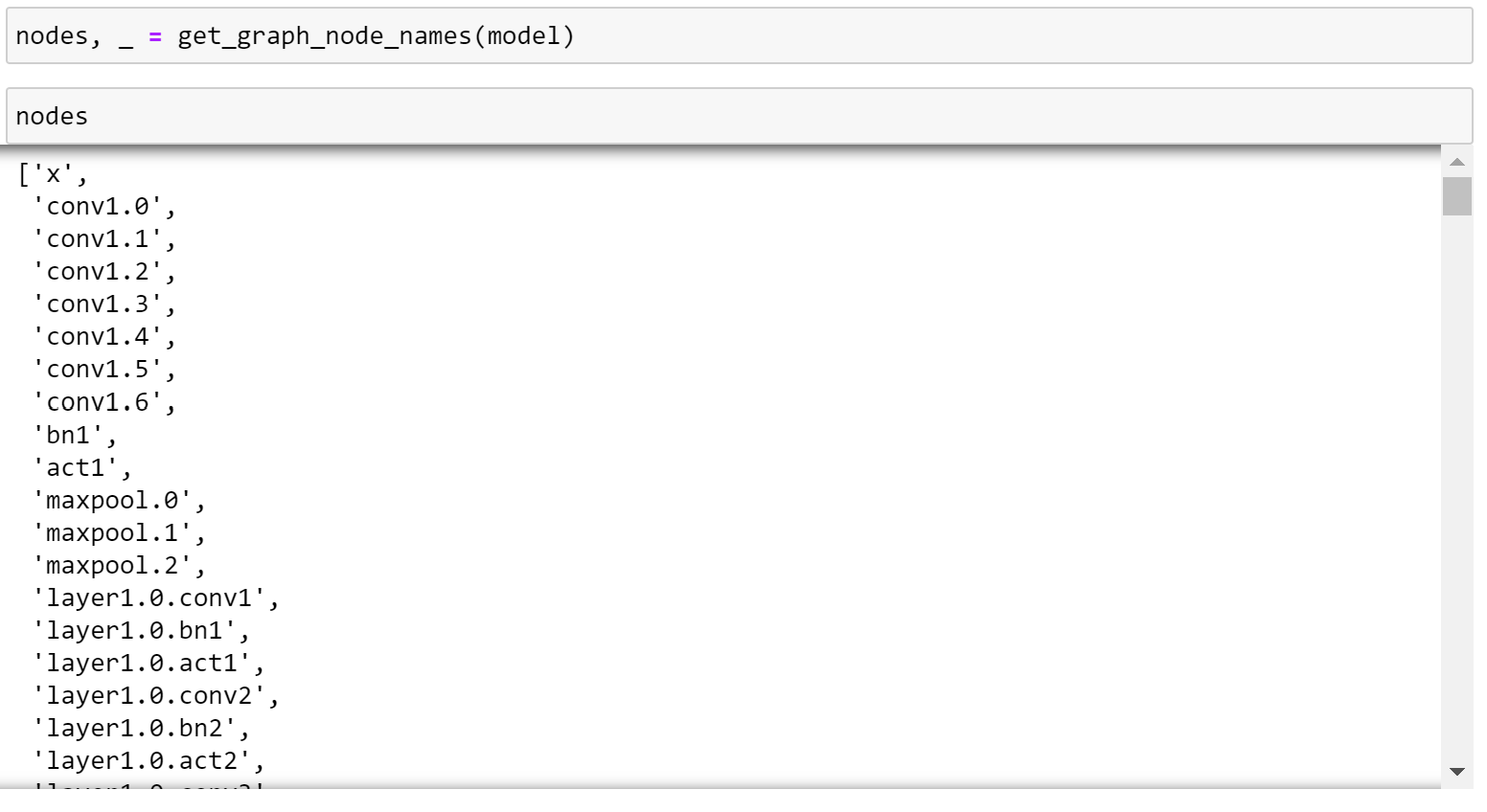The image size is (1487, 812).
Task: Click the 'layer1.0.act1' output line
Action: pyautogui.click(x=149, y=663)
